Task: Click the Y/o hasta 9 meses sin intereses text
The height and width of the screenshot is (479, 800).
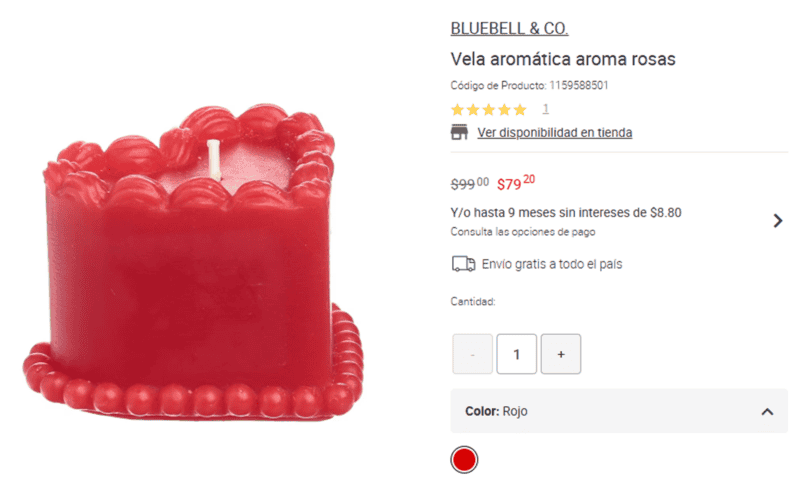Action: (x=566, y=213)
